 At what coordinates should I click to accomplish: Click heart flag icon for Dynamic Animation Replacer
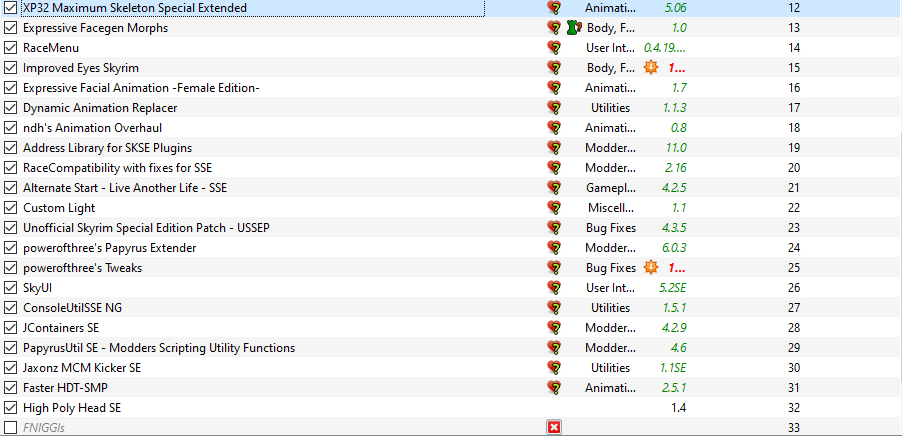[554, 108]
